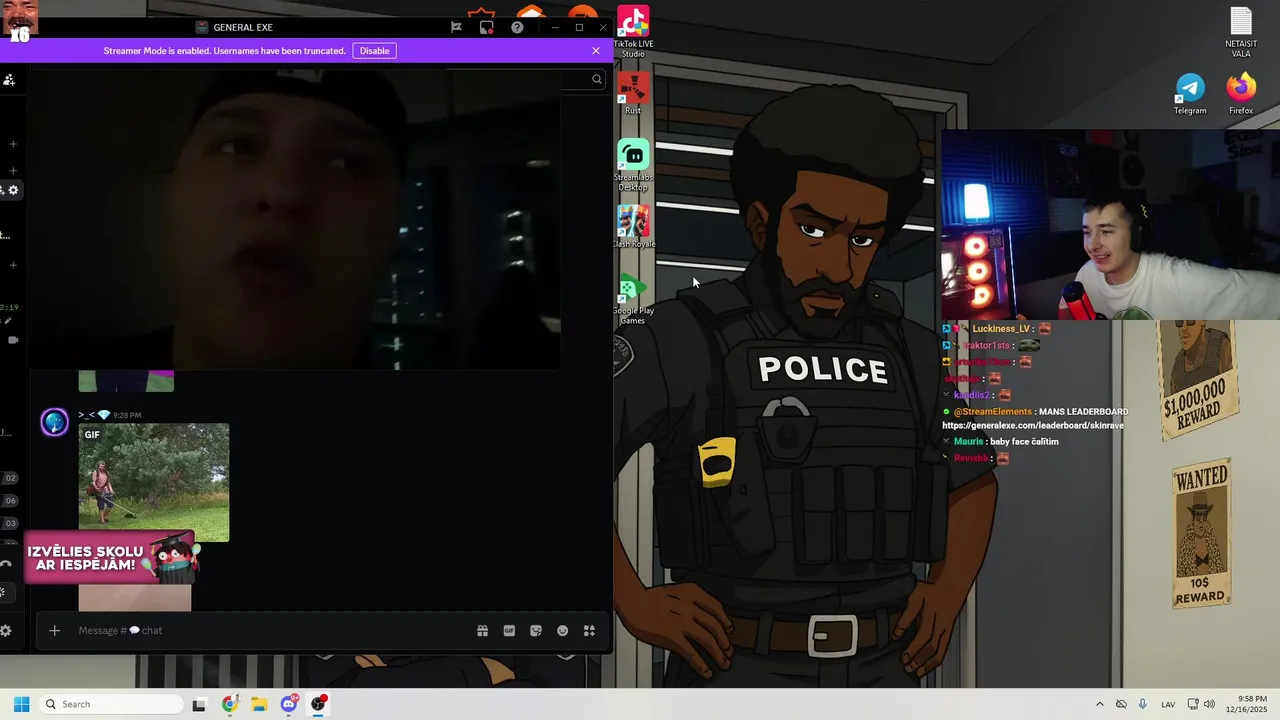This screenshot has height=720, width=1280.
Task: Expand the hidden icons tray chevron
Action: click(1099, 704)
